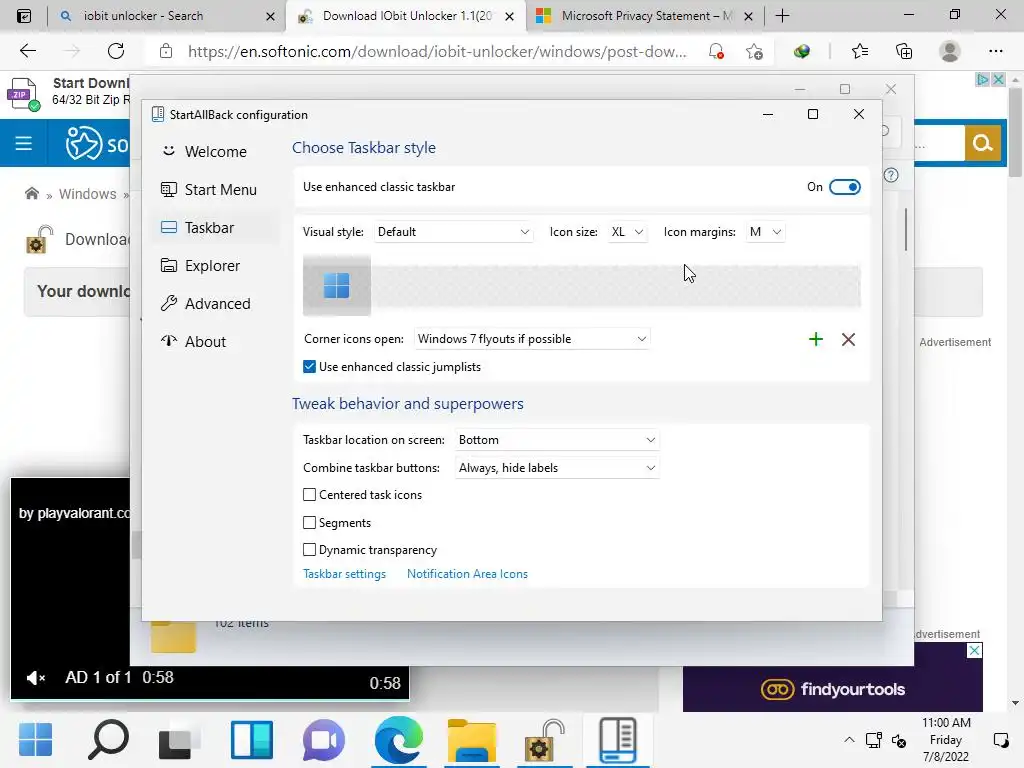
Task: Open the Icon margins dropdown
Action: click(x=765, y=232)
